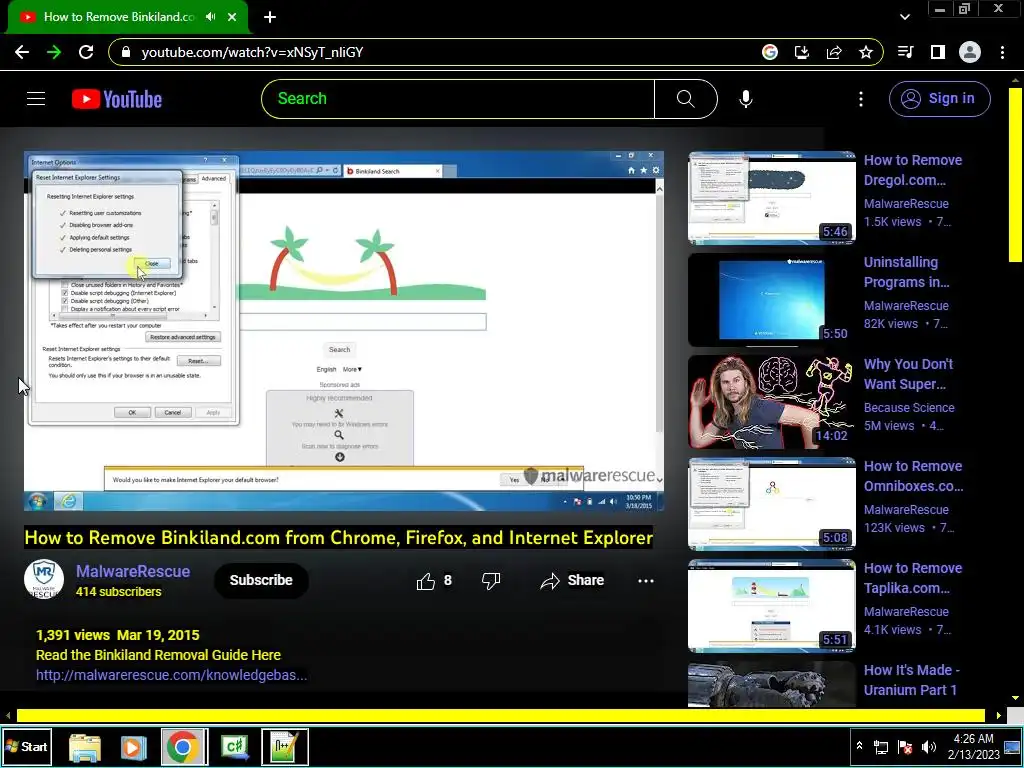Click the Show desktop button
This screenshot has height=768, width=1024.
(x=1013, y=746)
